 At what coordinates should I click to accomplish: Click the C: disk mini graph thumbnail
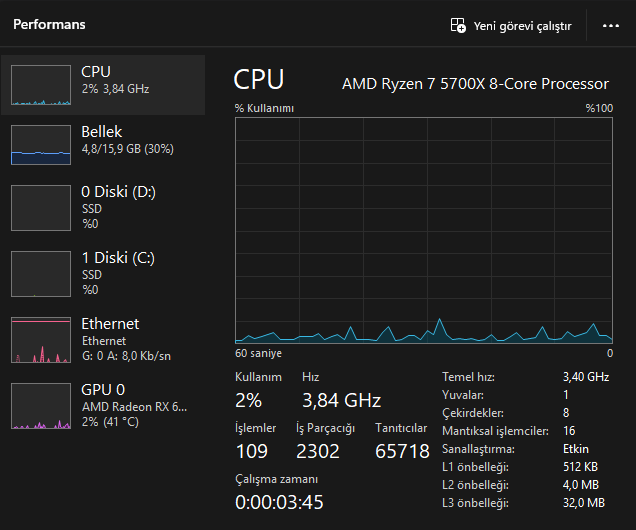click(x=41, y=274)
